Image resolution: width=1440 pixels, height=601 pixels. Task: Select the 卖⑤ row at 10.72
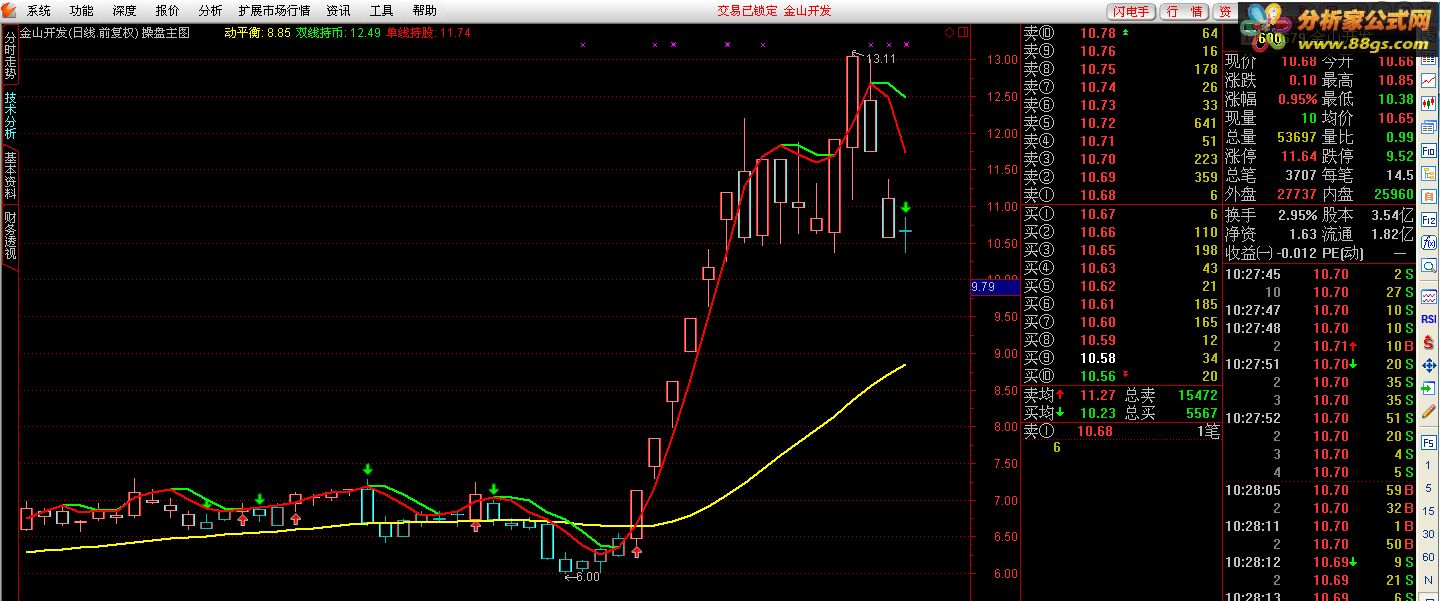pyautogui.click(x=1121, y=123)
